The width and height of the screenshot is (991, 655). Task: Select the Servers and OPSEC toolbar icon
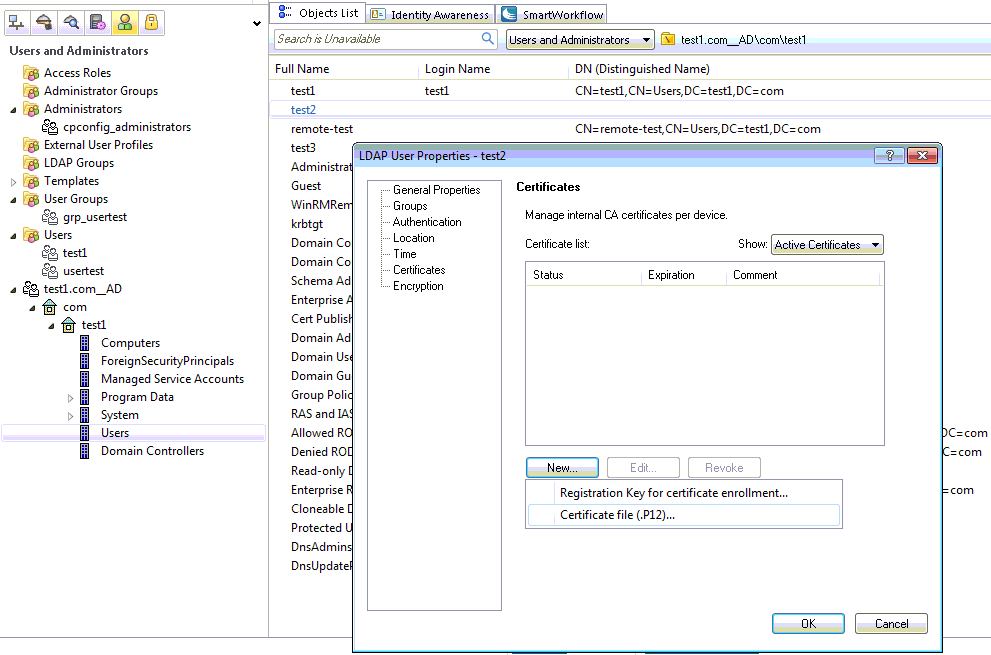tap(98, 23)
